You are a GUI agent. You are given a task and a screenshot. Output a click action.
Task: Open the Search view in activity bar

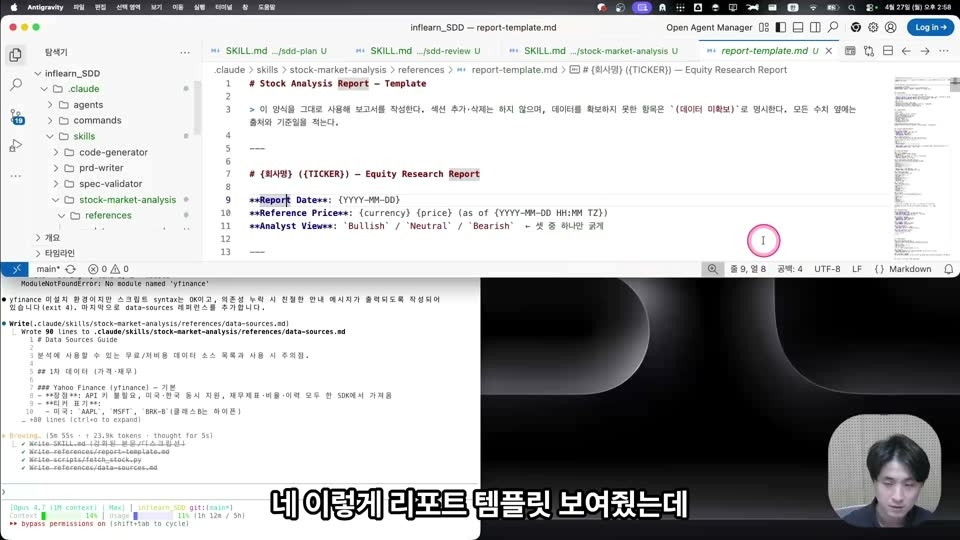pos(16,84)
